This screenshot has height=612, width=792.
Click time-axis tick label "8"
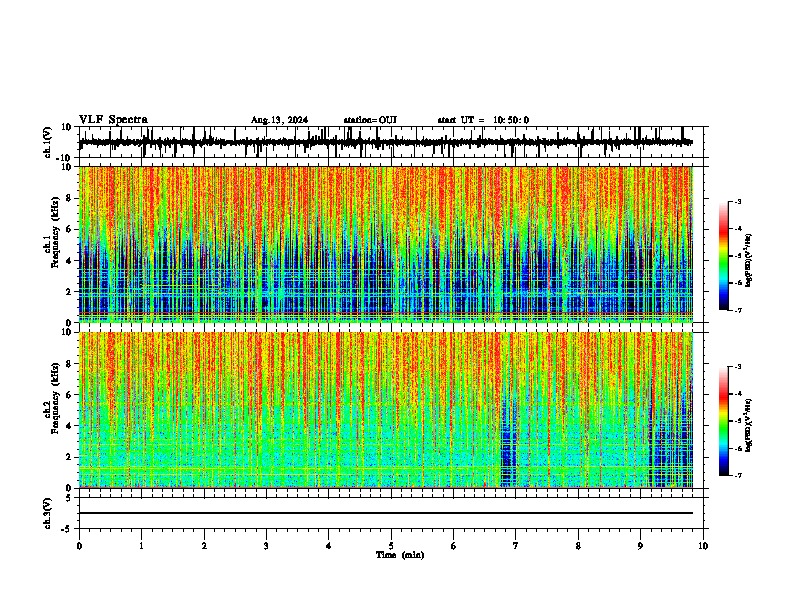(x=578, y=546)
